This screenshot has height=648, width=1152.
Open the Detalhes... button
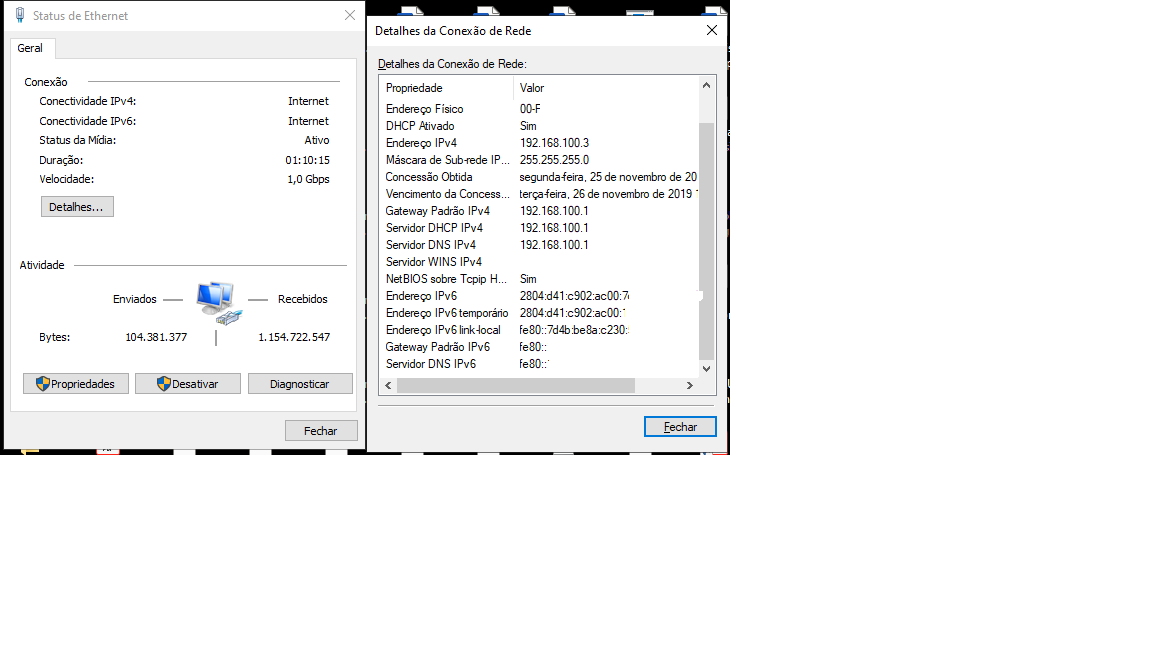[x=77, y=206]
